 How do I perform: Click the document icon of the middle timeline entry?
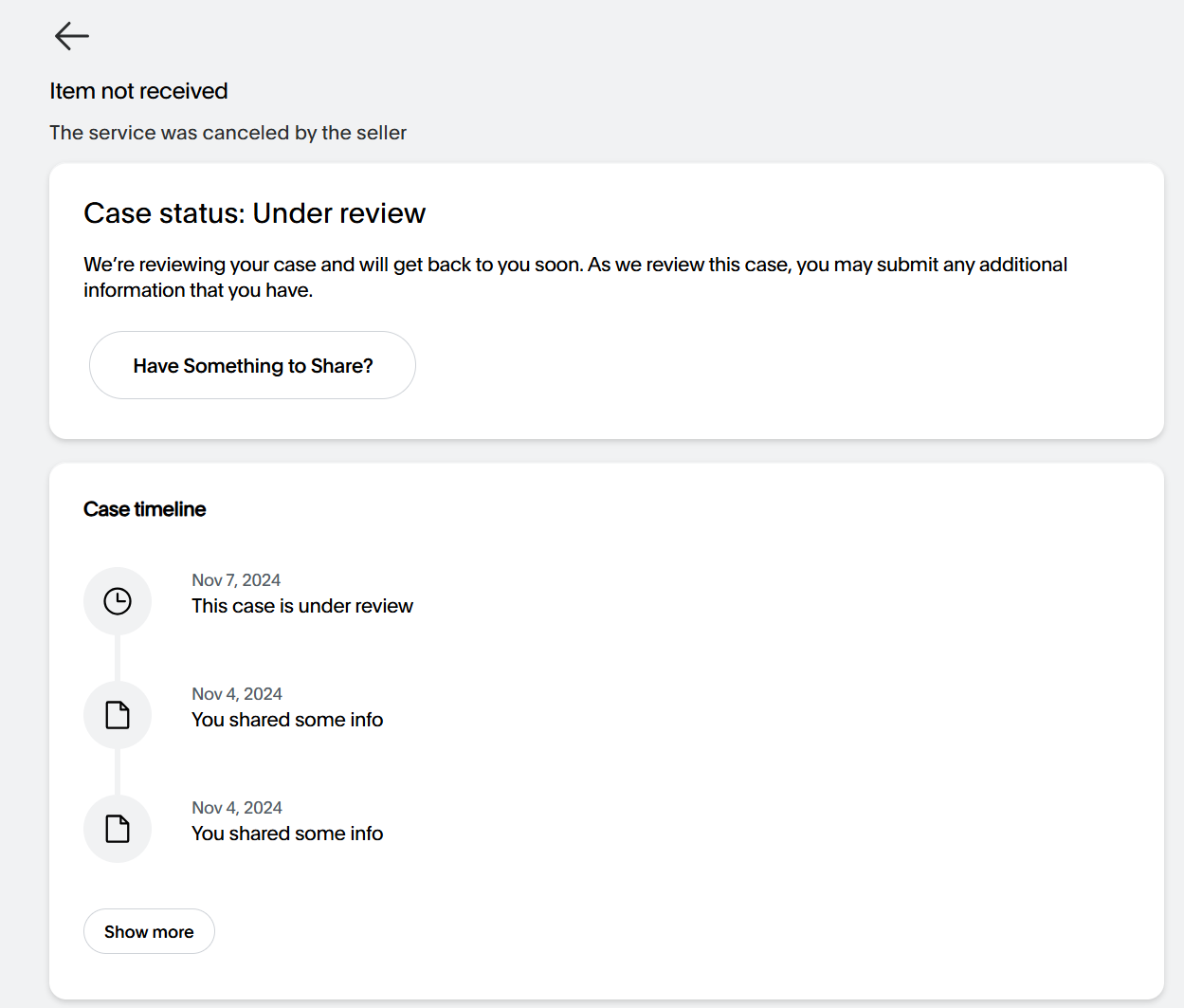coord(118,715)
